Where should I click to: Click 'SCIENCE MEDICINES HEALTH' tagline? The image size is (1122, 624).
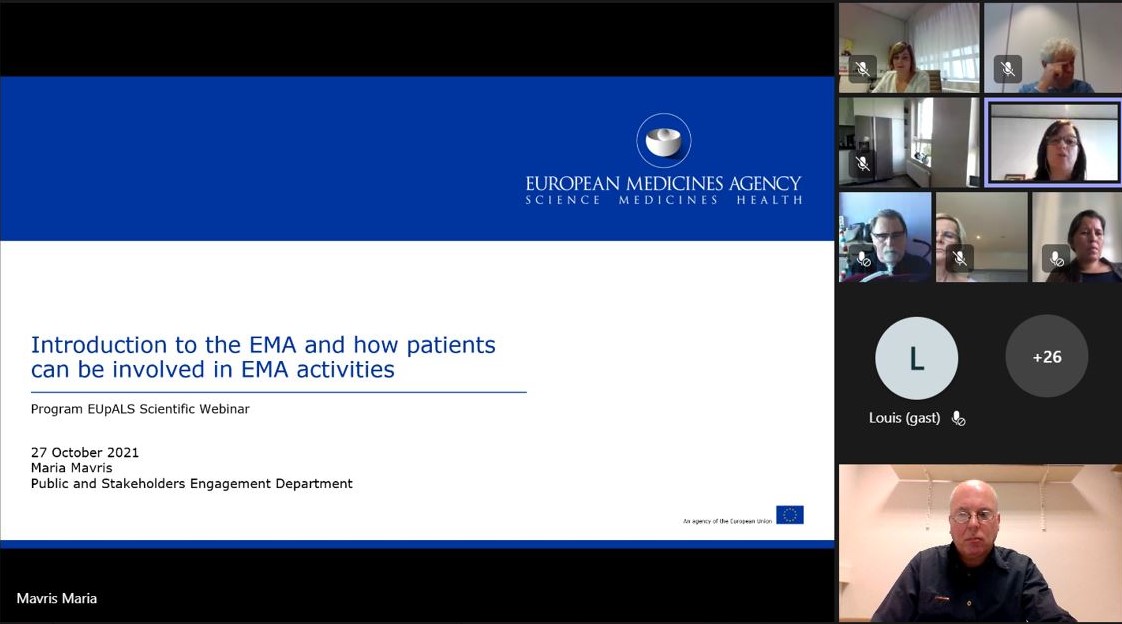pos(663,200)
